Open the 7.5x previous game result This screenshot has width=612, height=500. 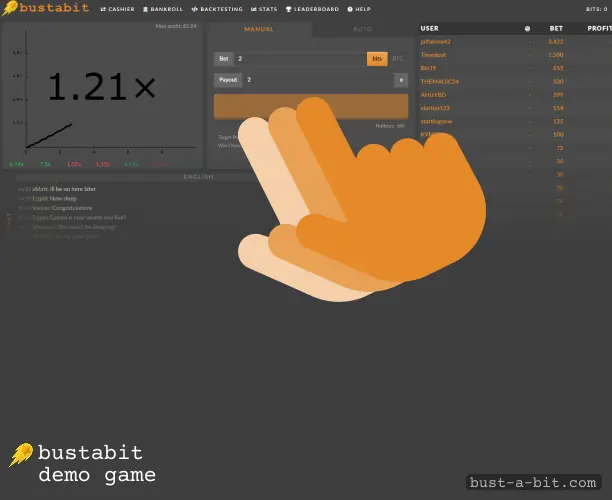(45, 164)
